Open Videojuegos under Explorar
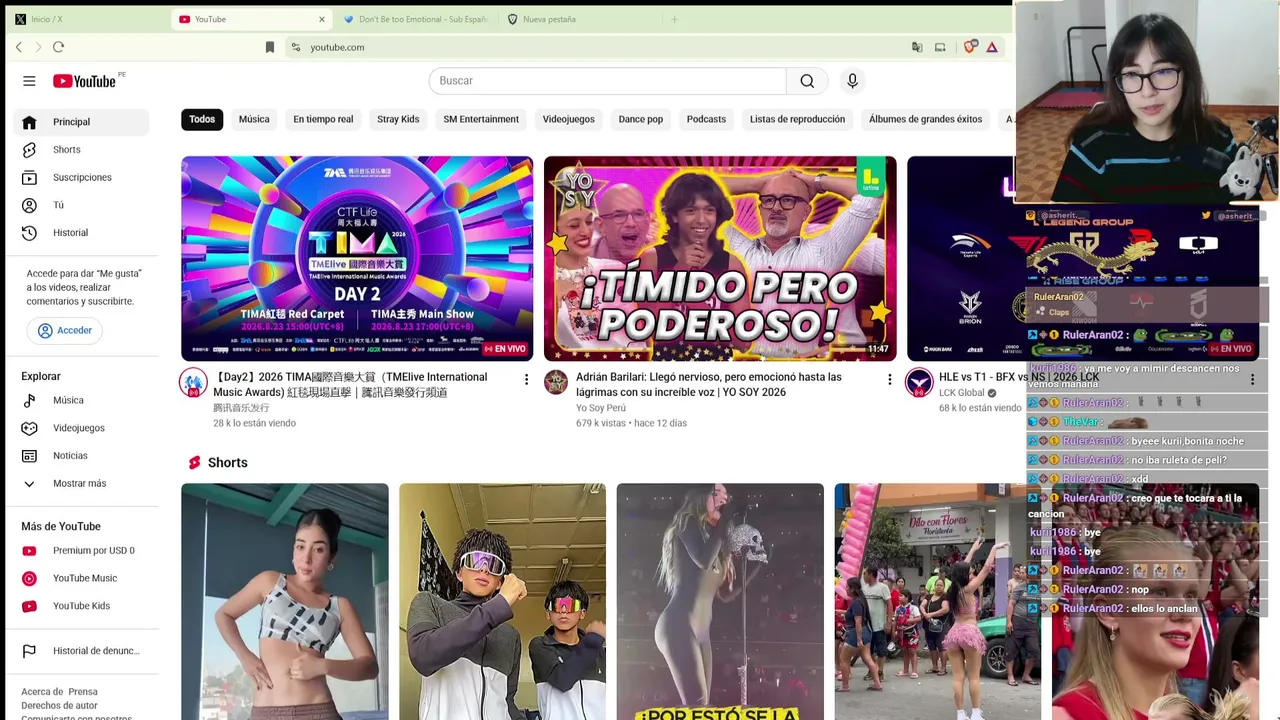Image resolution: width=1280 pixels, height=720 pixels. (x=80, y=428)
